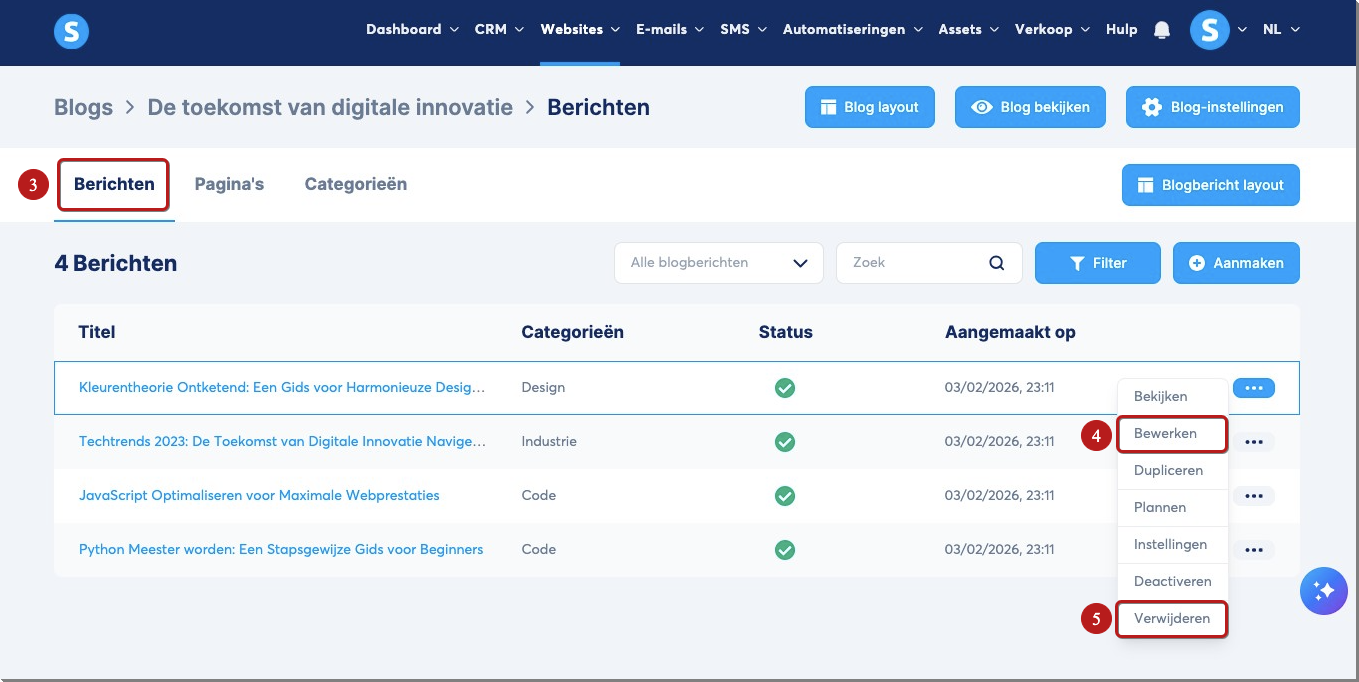This screenshot has width=1359, height=682.
Task: Choose Dupliceren in the context menu
Action: pos(1168,470)
